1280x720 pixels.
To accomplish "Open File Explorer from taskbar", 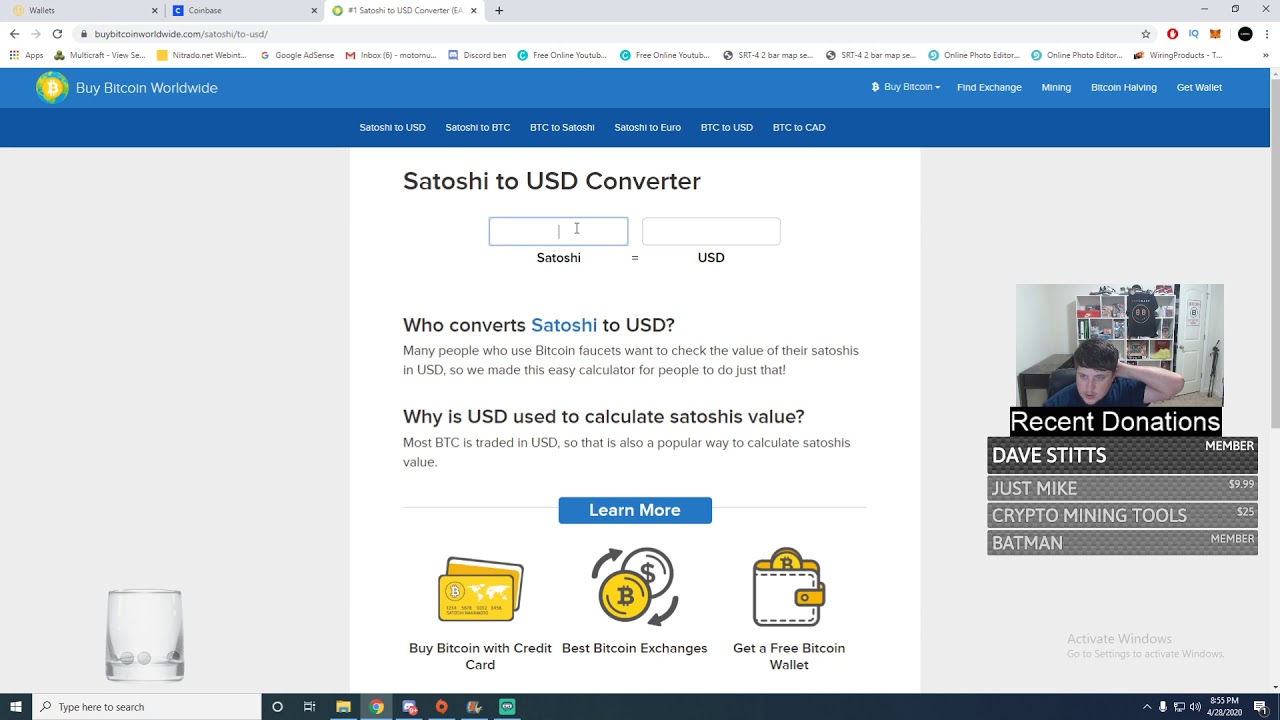I will coord(343,707).
